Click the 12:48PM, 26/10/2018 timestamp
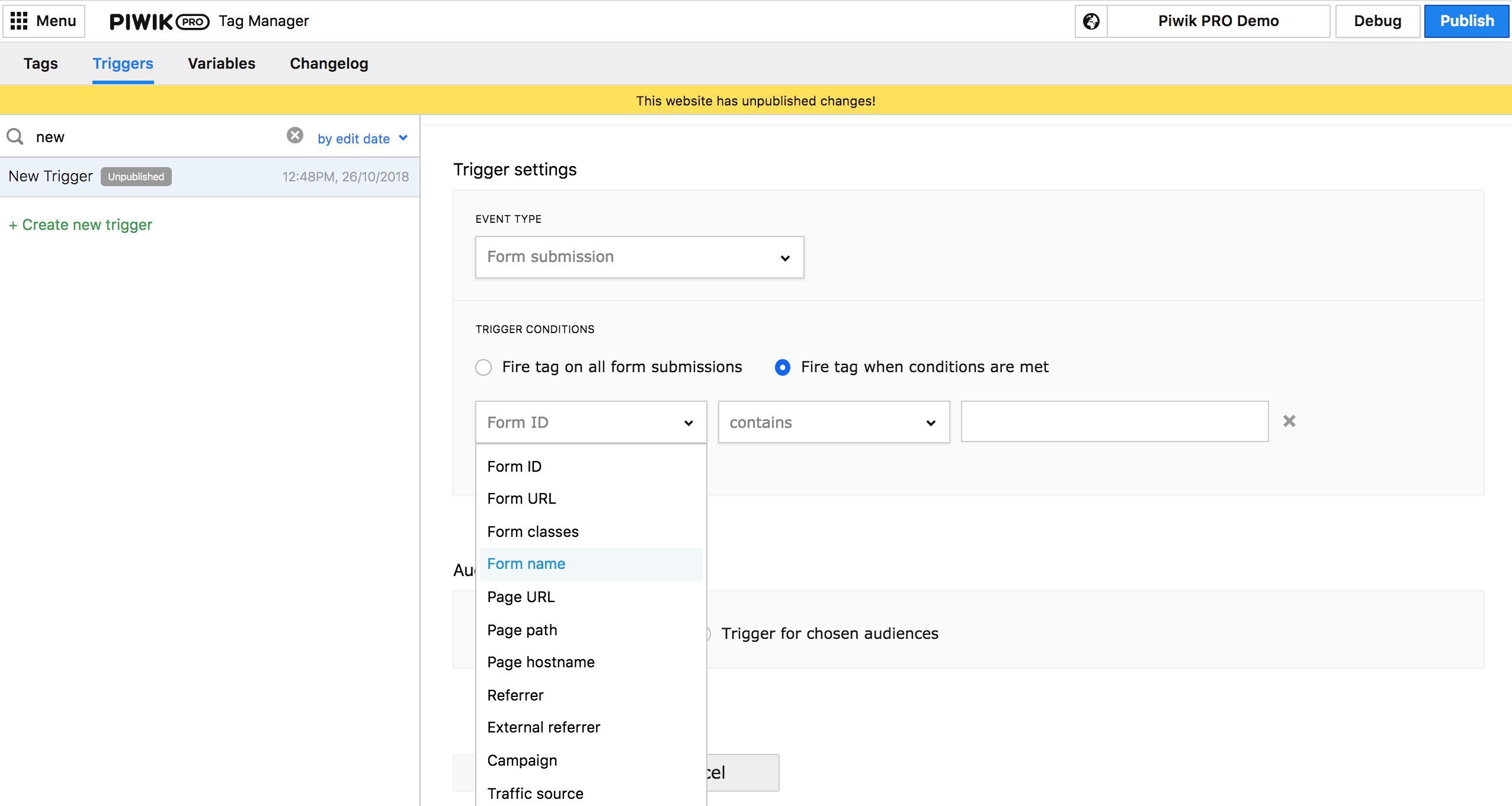The height and width of the screenshot is (806, 1512). click(345, 177)
